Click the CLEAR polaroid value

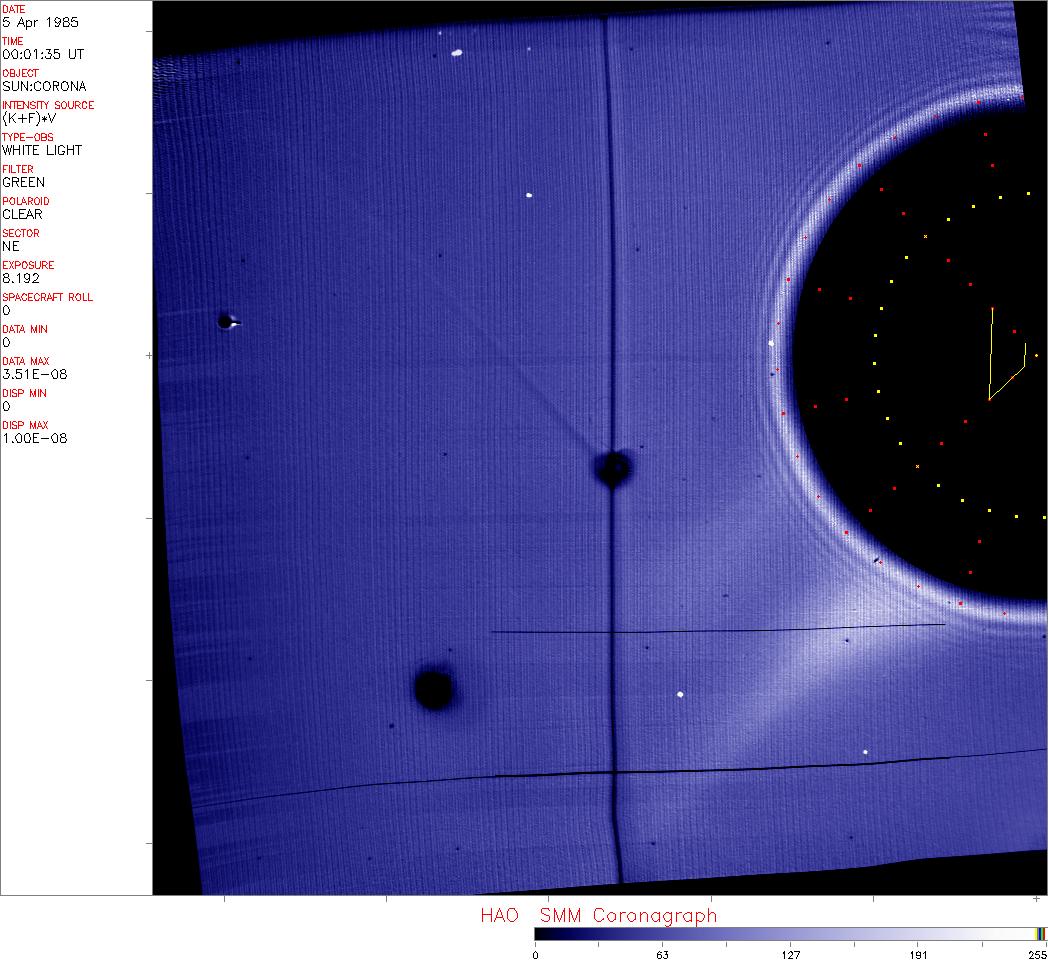(24, 214)
